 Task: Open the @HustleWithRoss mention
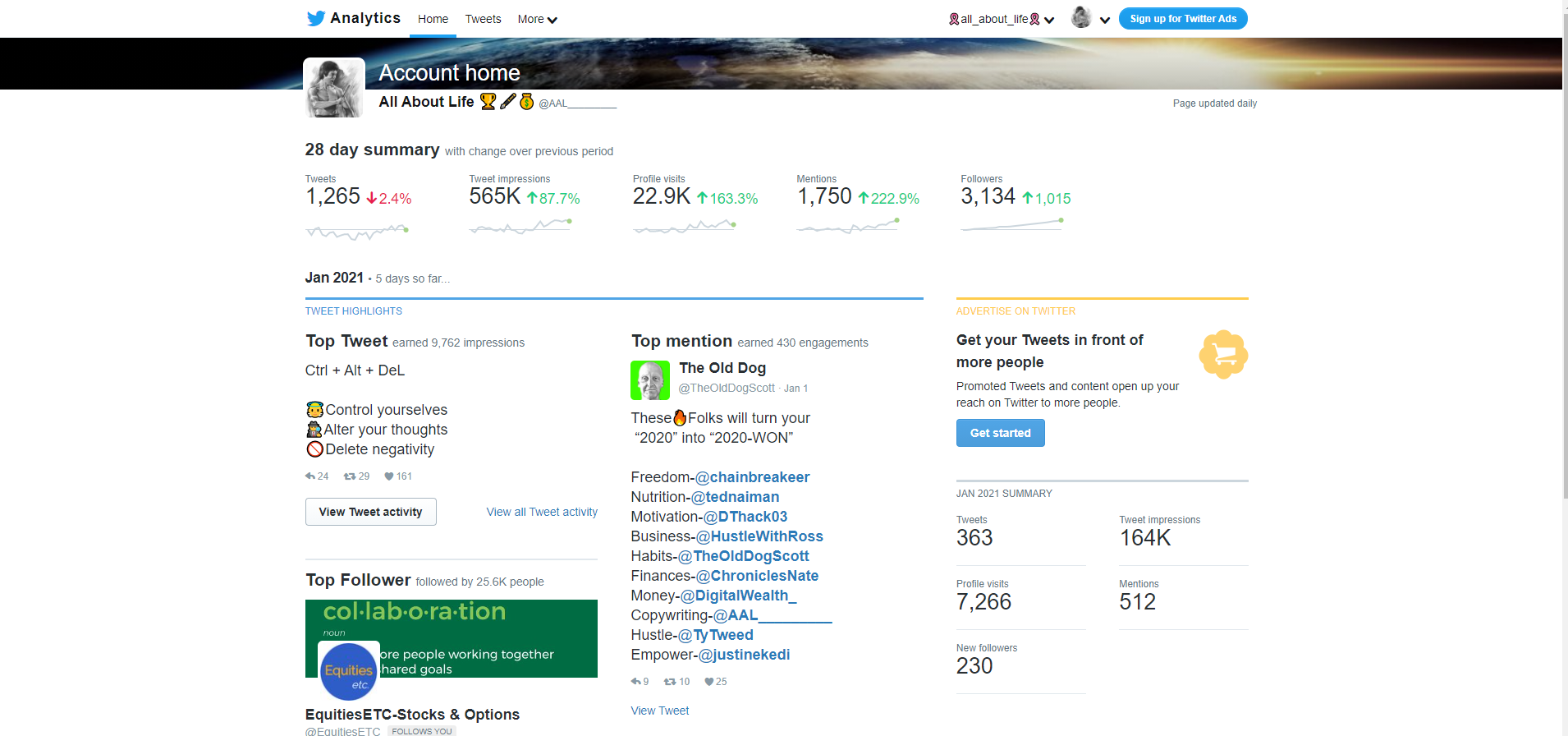(x=759, y=536)
